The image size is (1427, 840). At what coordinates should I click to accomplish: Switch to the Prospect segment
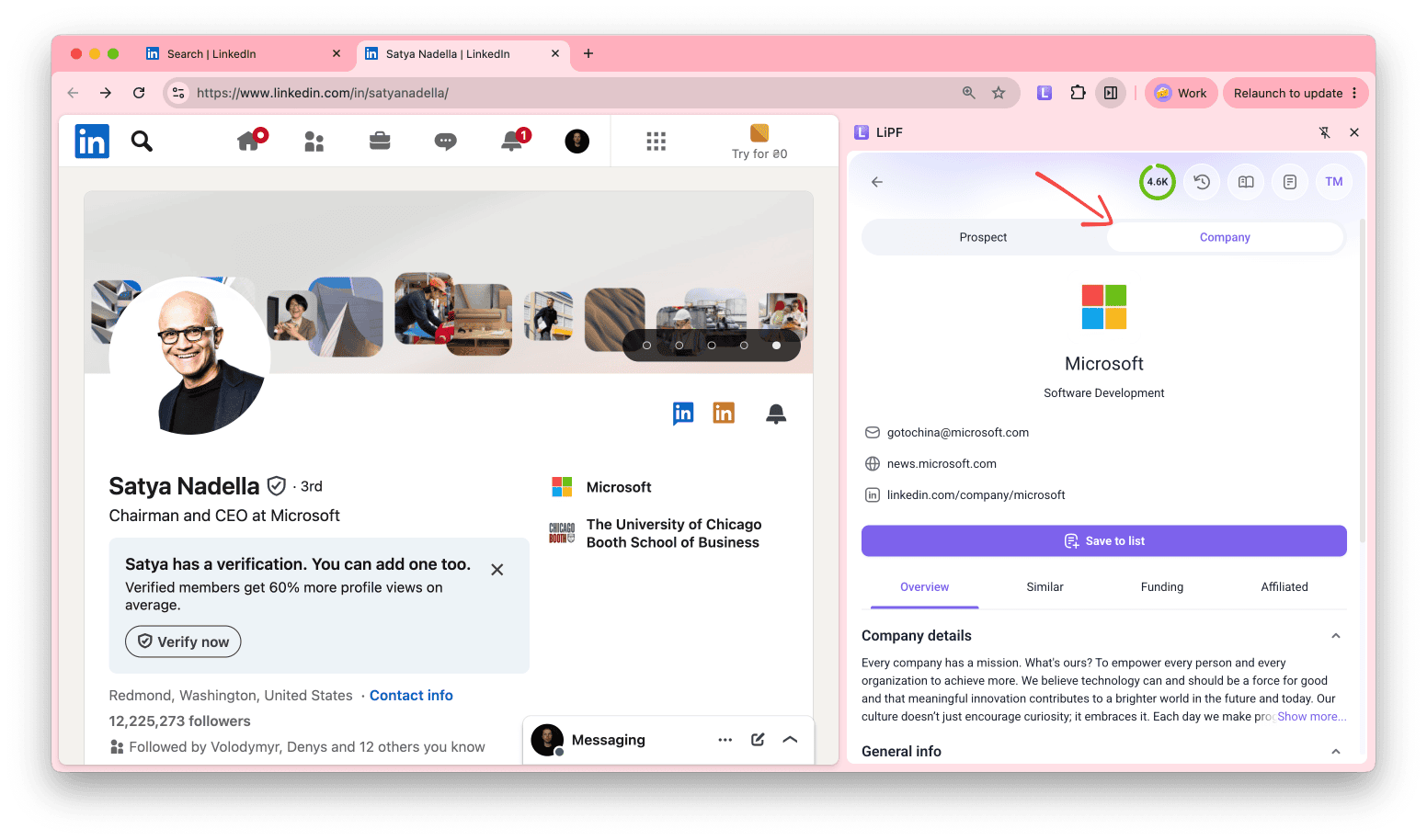[x=983, y=237]
